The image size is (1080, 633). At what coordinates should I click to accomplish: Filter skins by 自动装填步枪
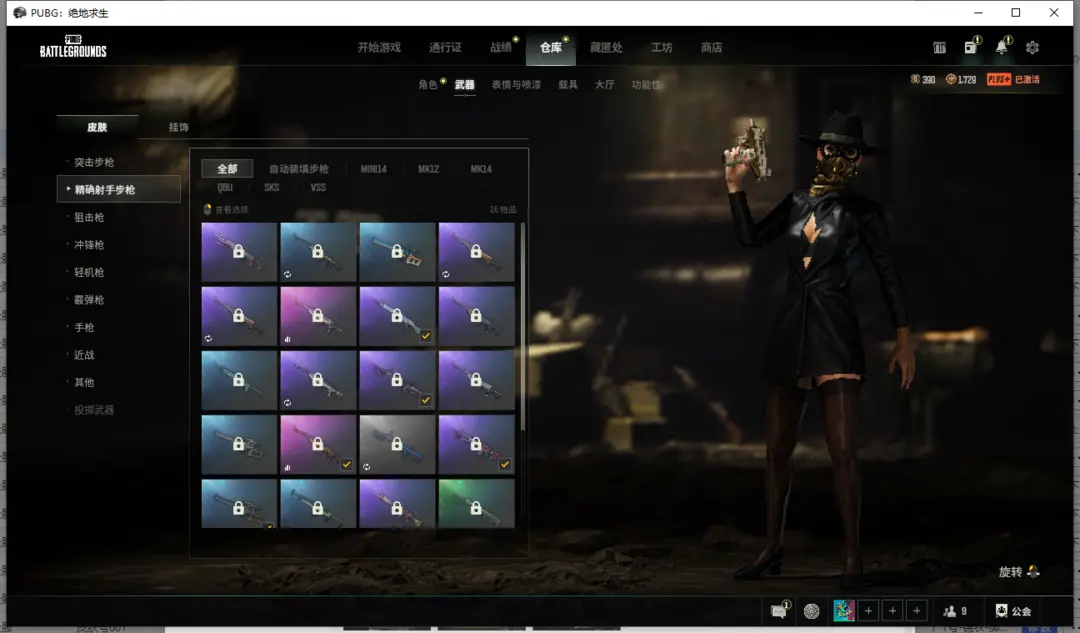click(299, 169)
